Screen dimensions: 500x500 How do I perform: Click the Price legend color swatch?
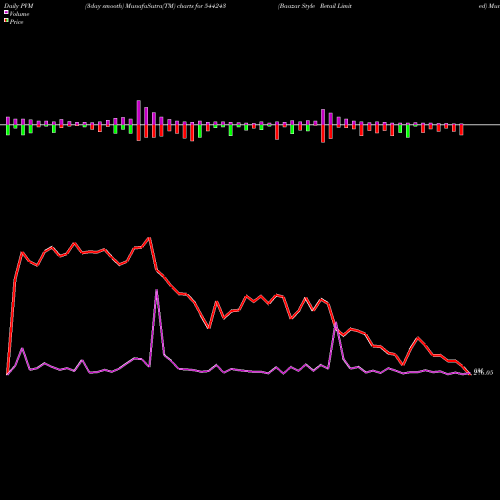coord(6,21)
